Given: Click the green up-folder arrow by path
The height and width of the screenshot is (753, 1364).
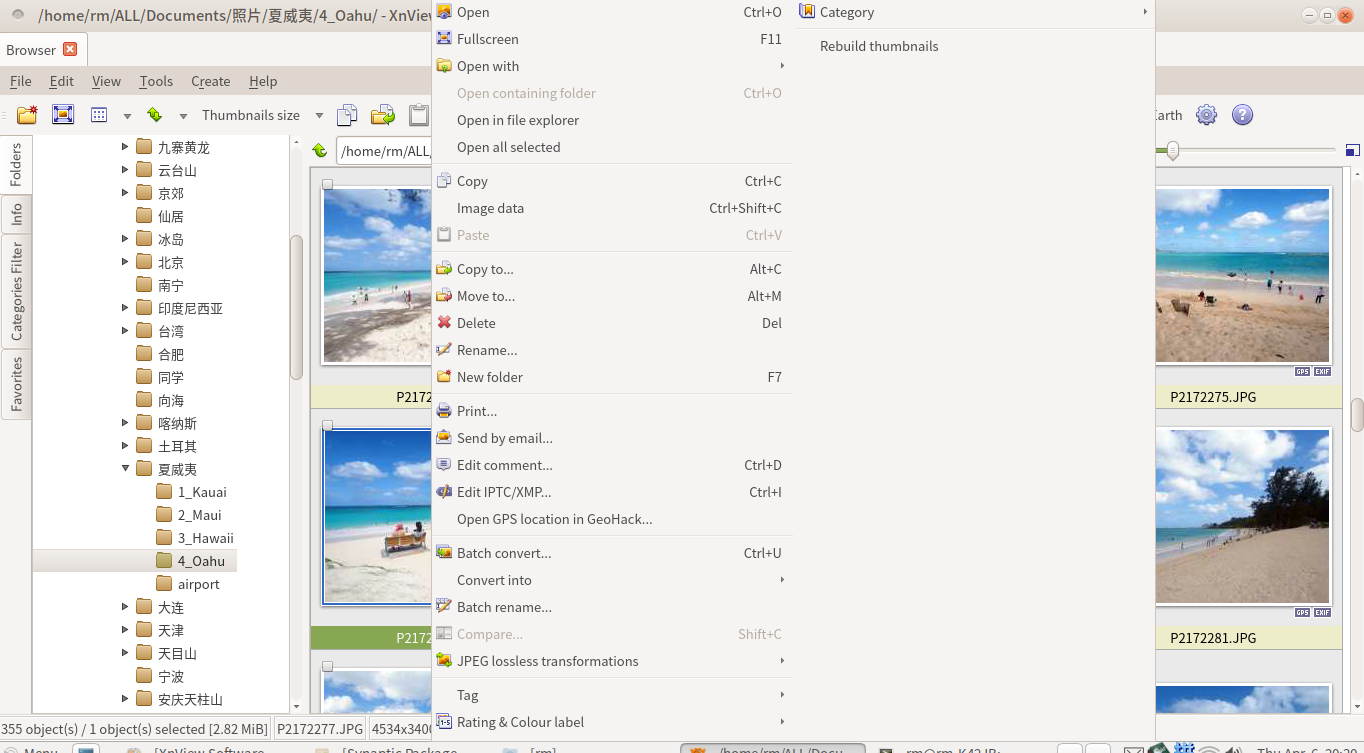Looking at the screenshot, I should [319, 151].
